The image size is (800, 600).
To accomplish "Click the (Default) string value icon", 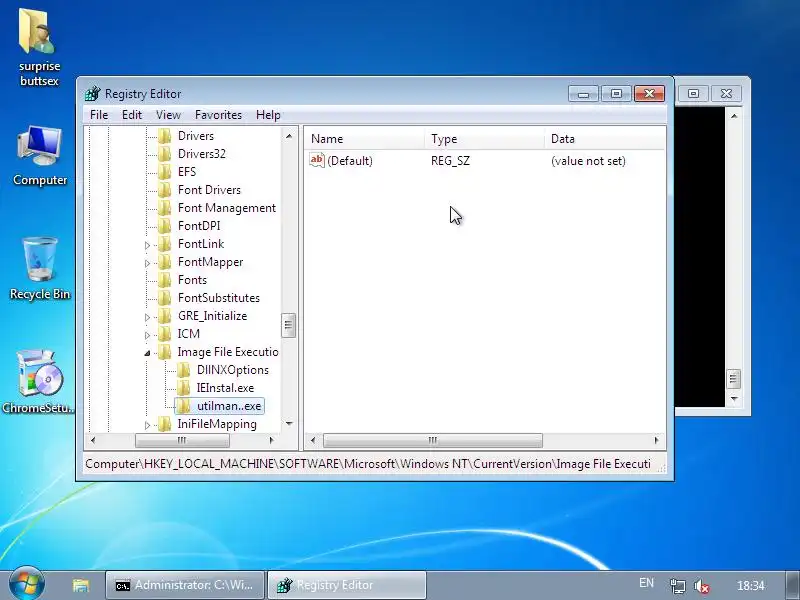I will point(317,160).
